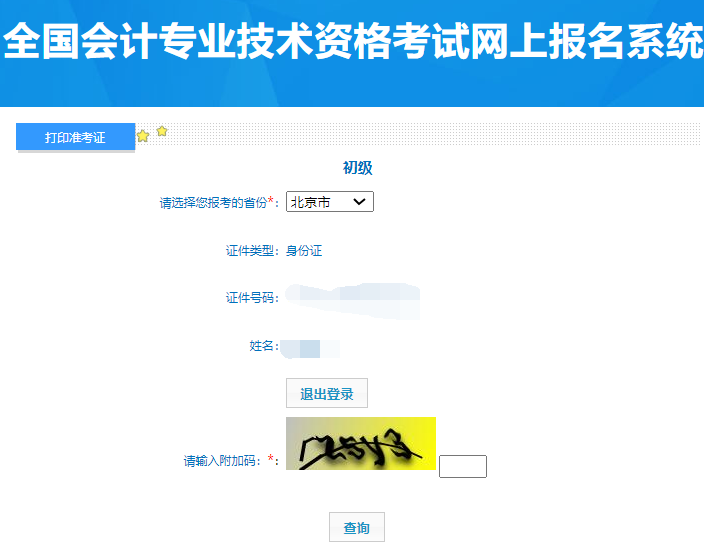Click the chevron arrow in province selector
The width and height of the screenshot is (704, 557).
(359, 202)
